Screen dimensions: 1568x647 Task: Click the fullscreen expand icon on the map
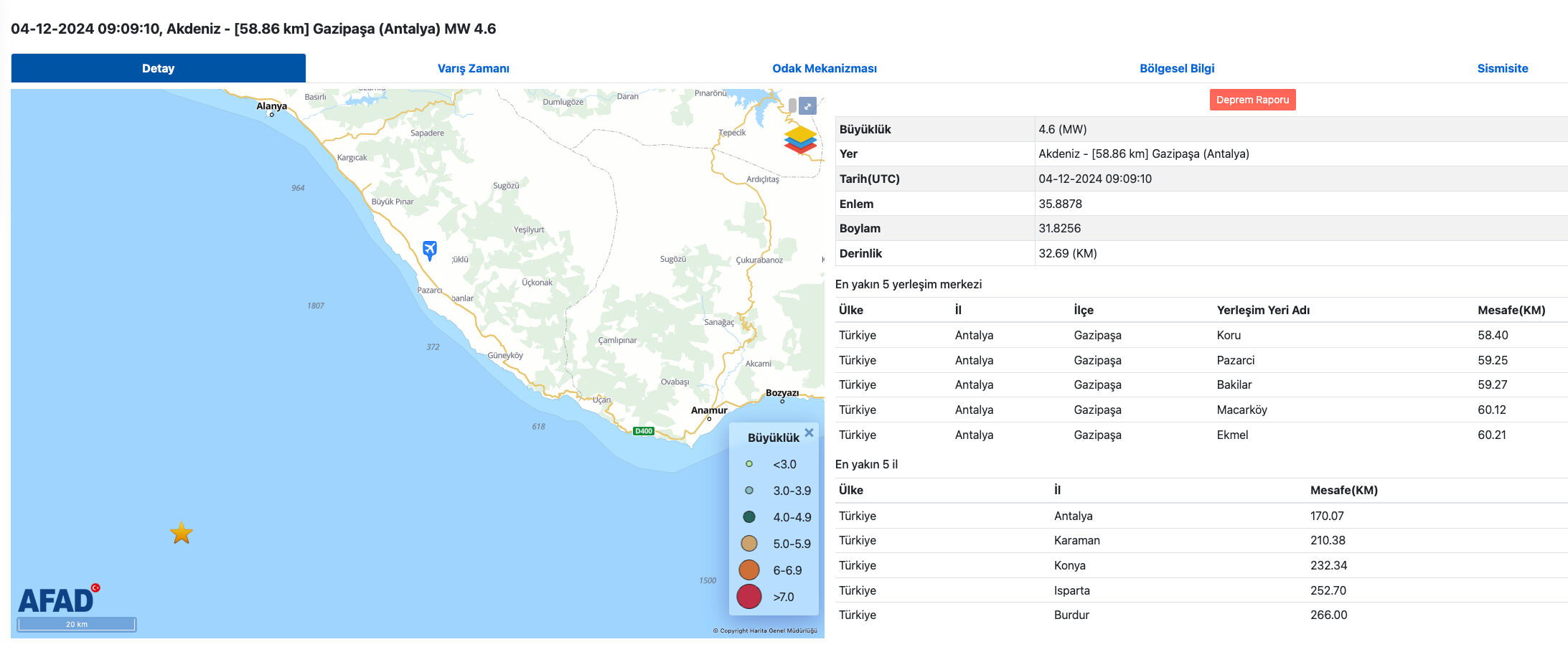pyautogui.click(x=809, y=105)
